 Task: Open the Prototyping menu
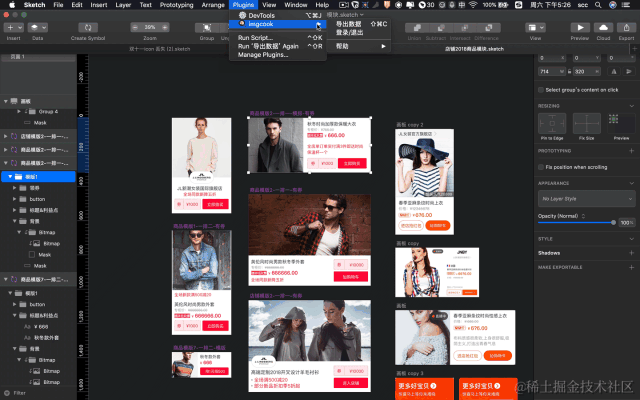pos(176,5)
